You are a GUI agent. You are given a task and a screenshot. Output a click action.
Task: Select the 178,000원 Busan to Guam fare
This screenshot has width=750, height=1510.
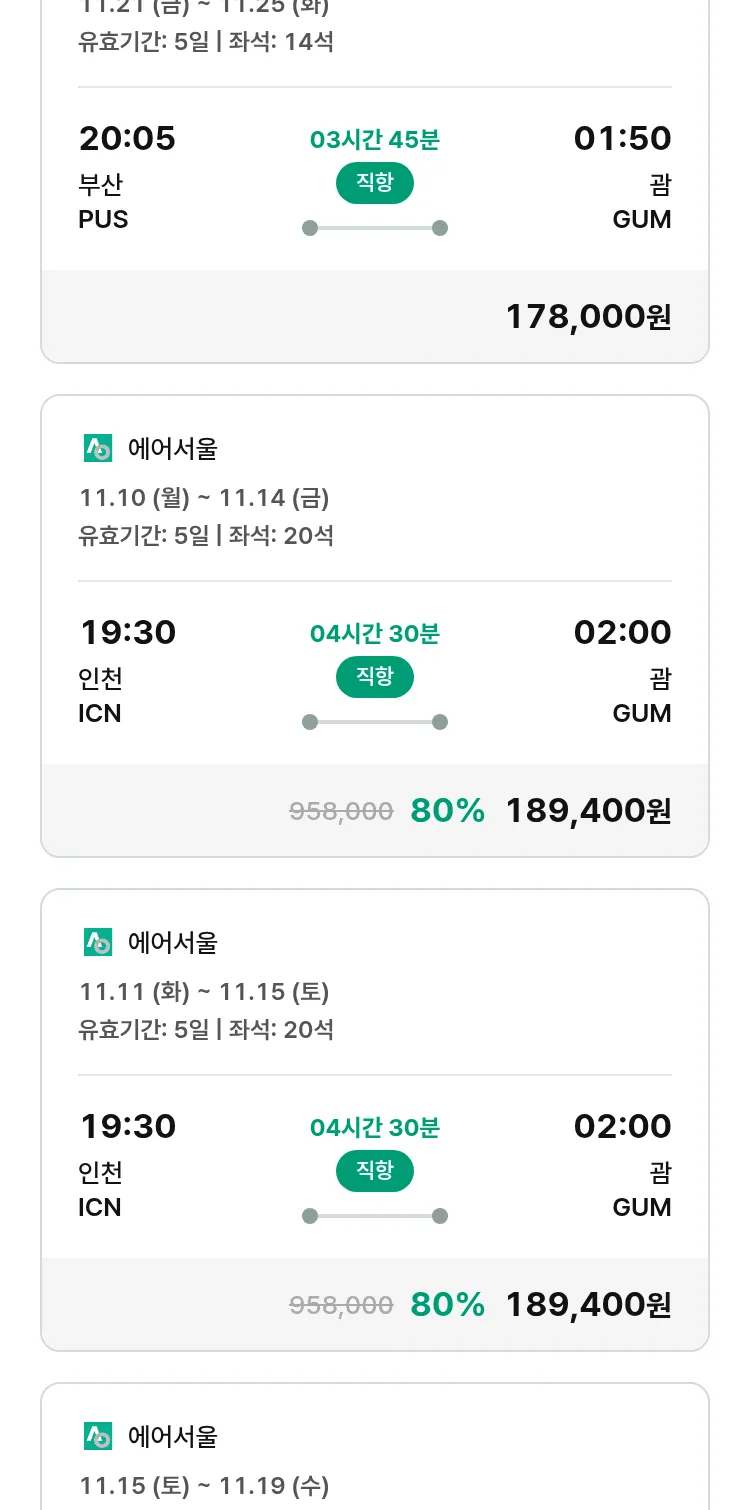tap(588, 317)
